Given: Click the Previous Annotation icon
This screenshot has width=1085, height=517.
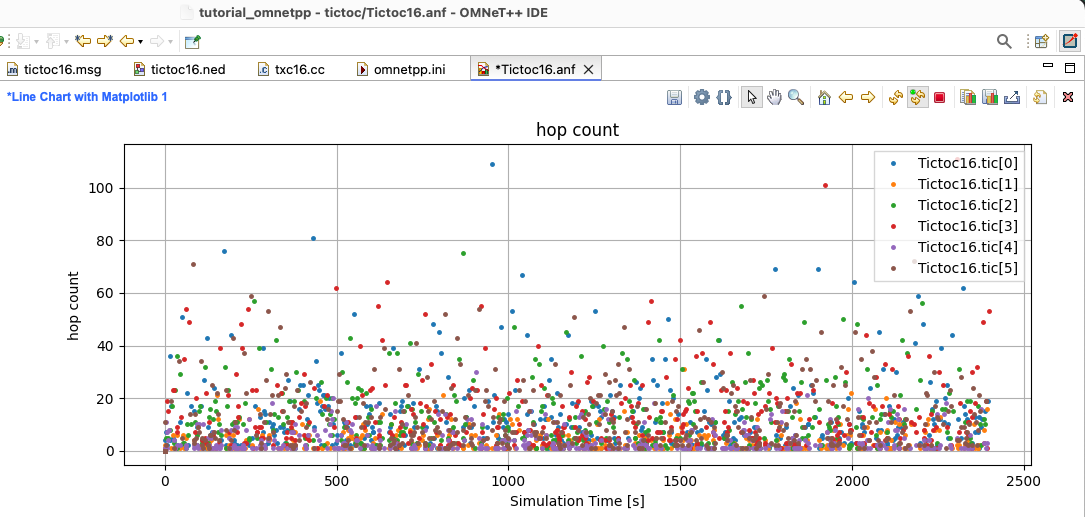Looking at the screenshot, I should point(53,42).
